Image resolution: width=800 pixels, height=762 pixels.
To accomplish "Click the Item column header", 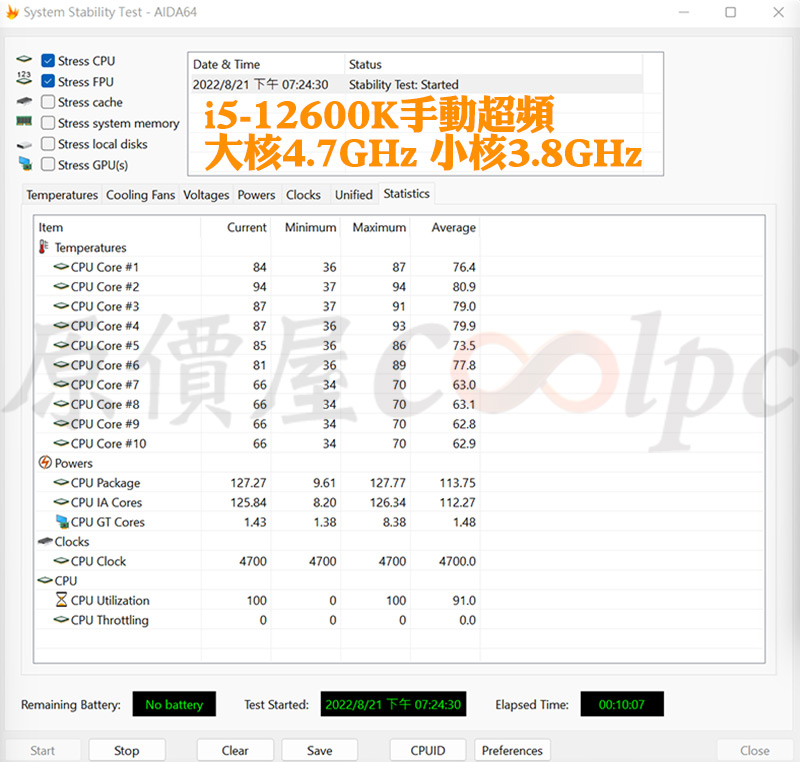I will coord(117,227).
